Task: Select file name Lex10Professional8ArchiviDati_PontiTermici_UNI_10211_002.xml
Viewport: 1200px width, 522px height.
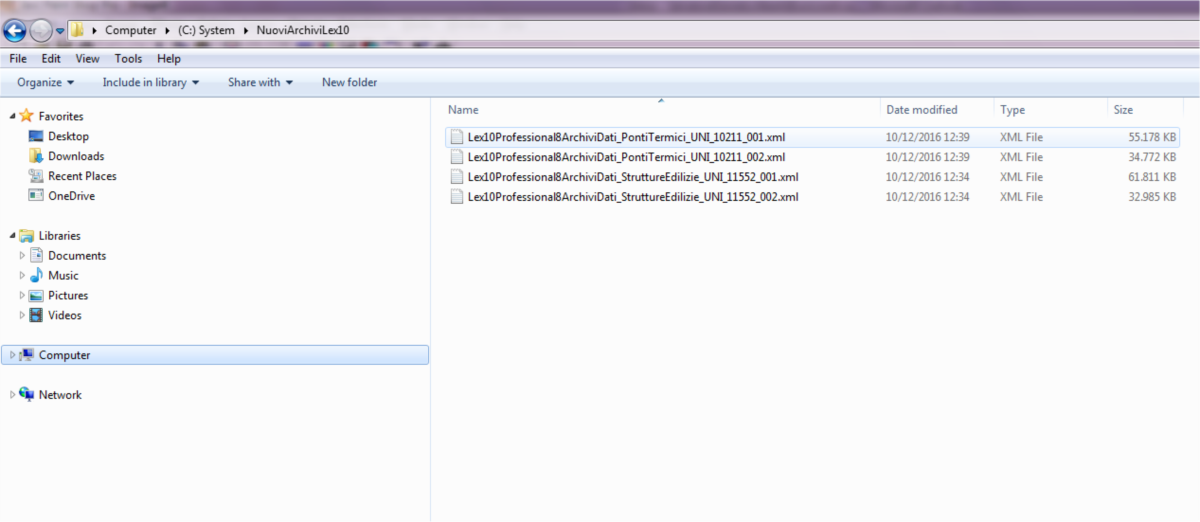Action: [x=626, y=157]
